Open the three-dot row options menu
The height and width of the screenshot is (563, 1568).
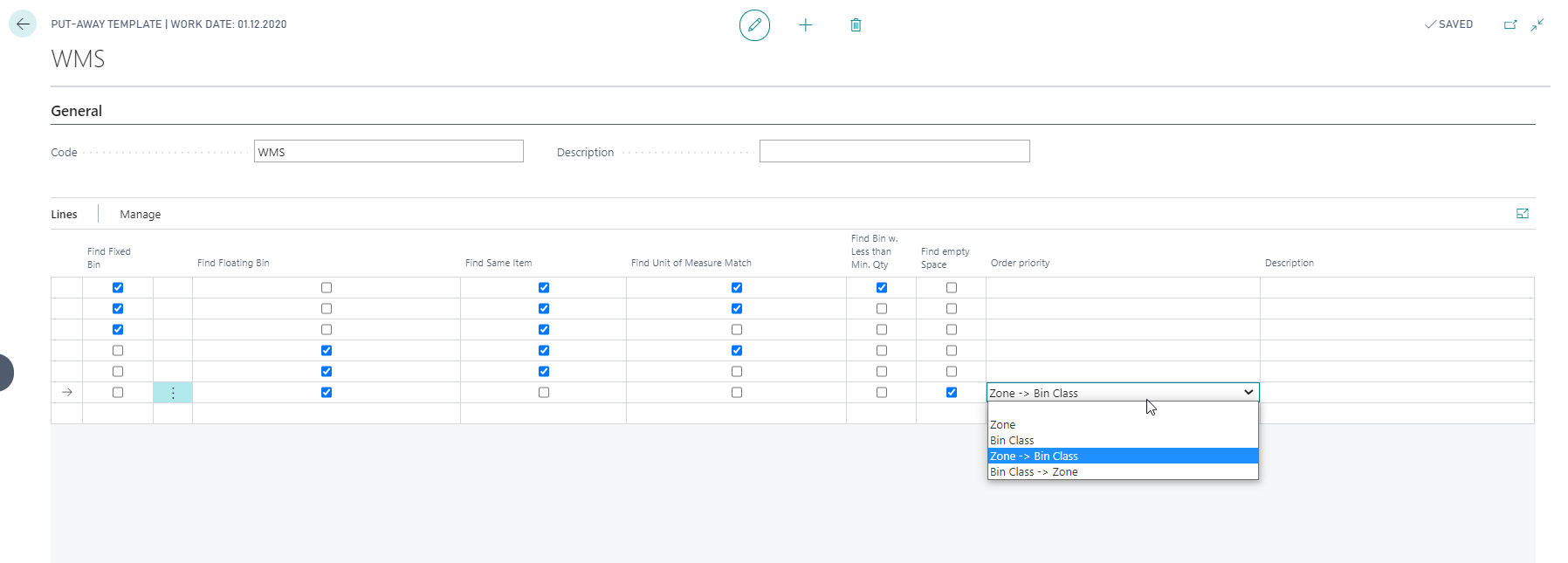click(173, 393)
